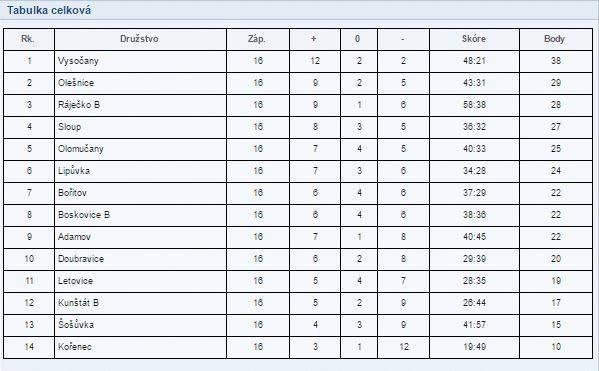
Task: Click the Tabulka celková panel title
Action: tap(49, 10)
